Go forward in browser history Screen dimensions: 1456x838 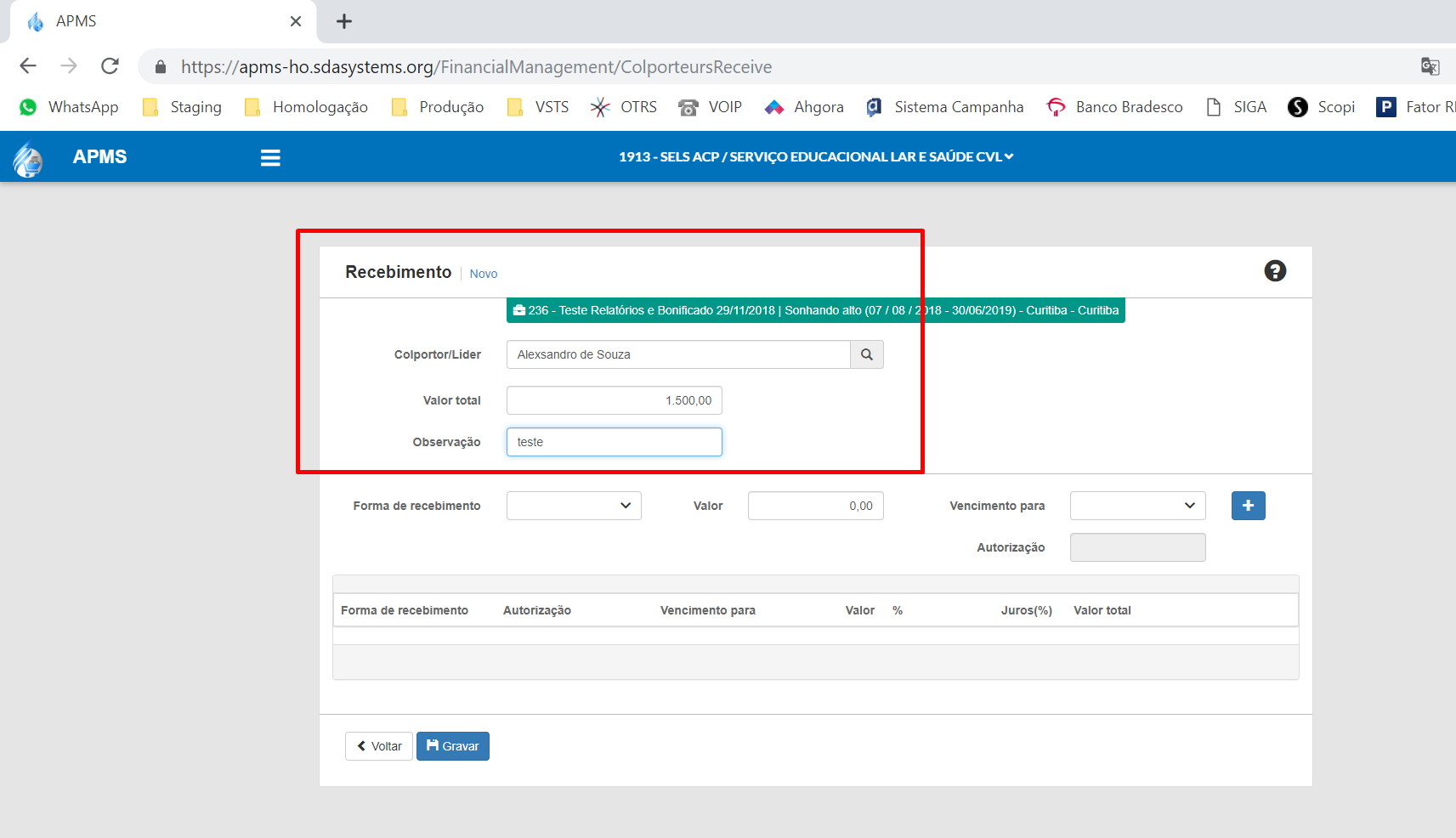coord(69,66)
